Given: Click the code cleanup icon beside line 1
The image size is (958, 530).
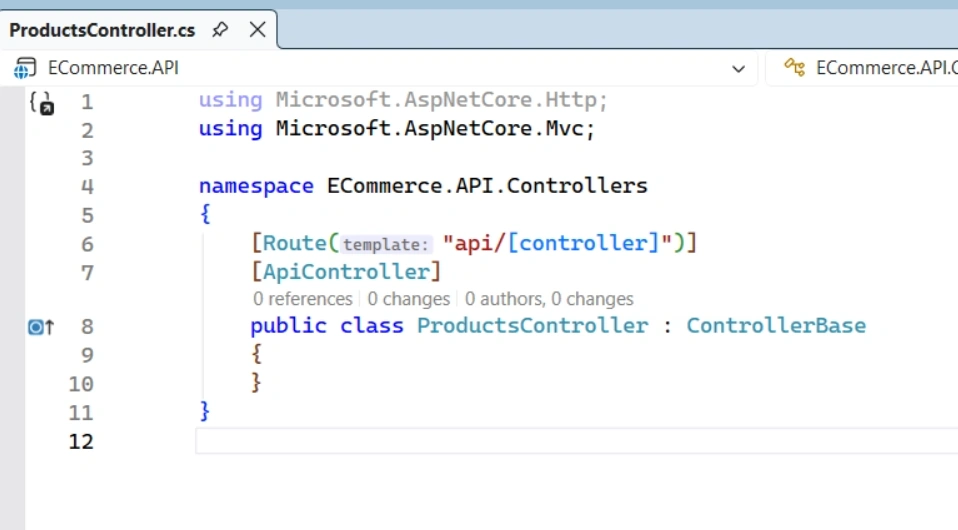Looking at the screenshot, I should pyautogui.click(x=42, y=103).
